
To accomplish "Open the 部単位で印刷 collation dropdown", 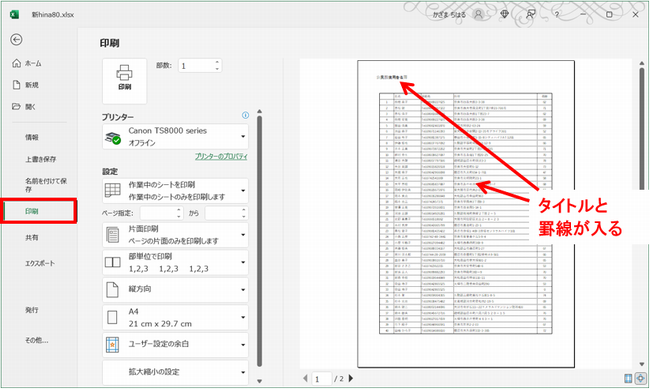I will click(x=175, y=262).
